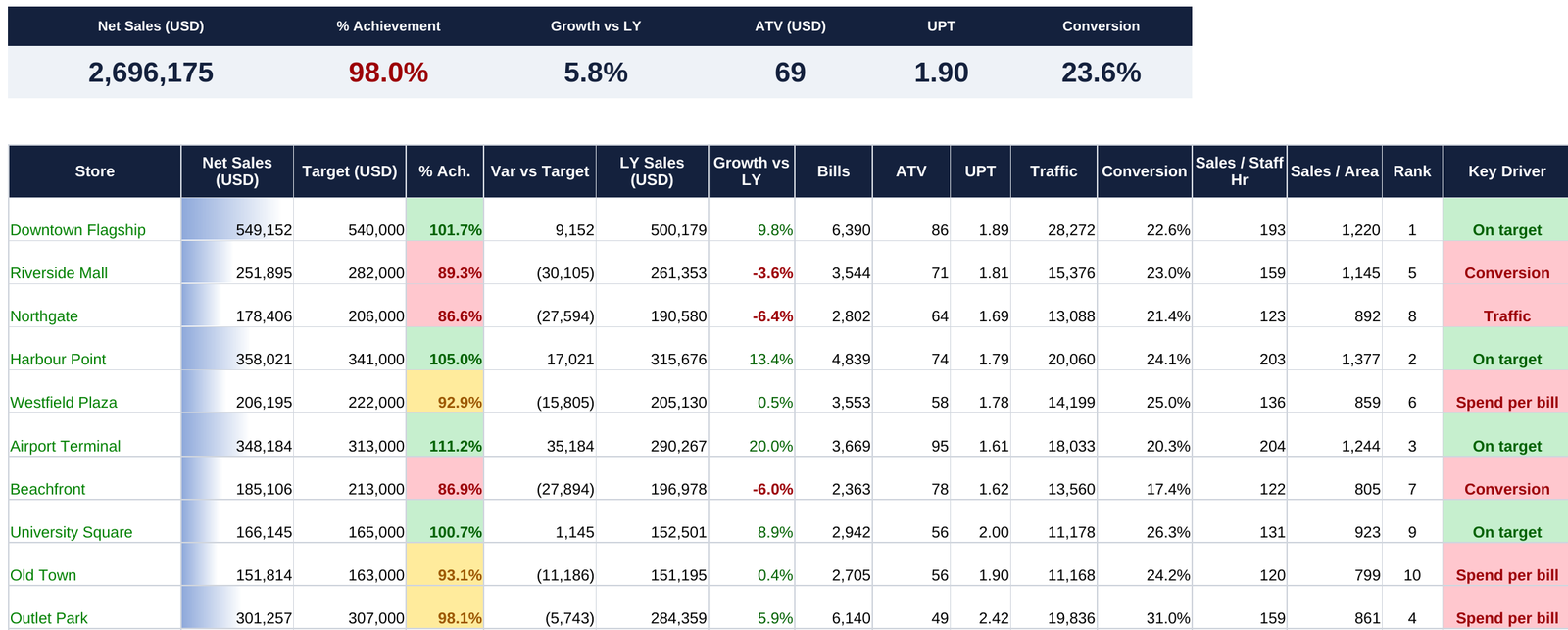Image resolution: width=1568 pixels, height=630 pixels.
Task: Select University Square 100.7% achievement cell
Action: point(445,521)
